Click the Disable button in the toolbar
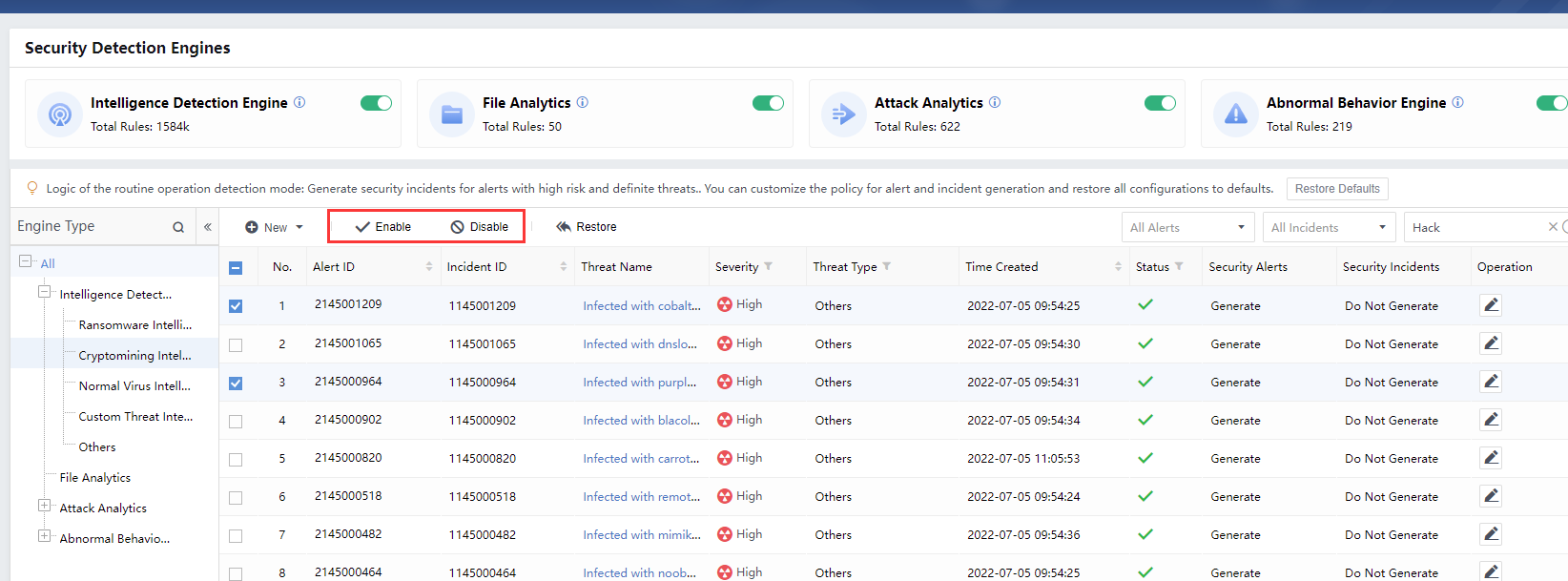 (480, 227)
